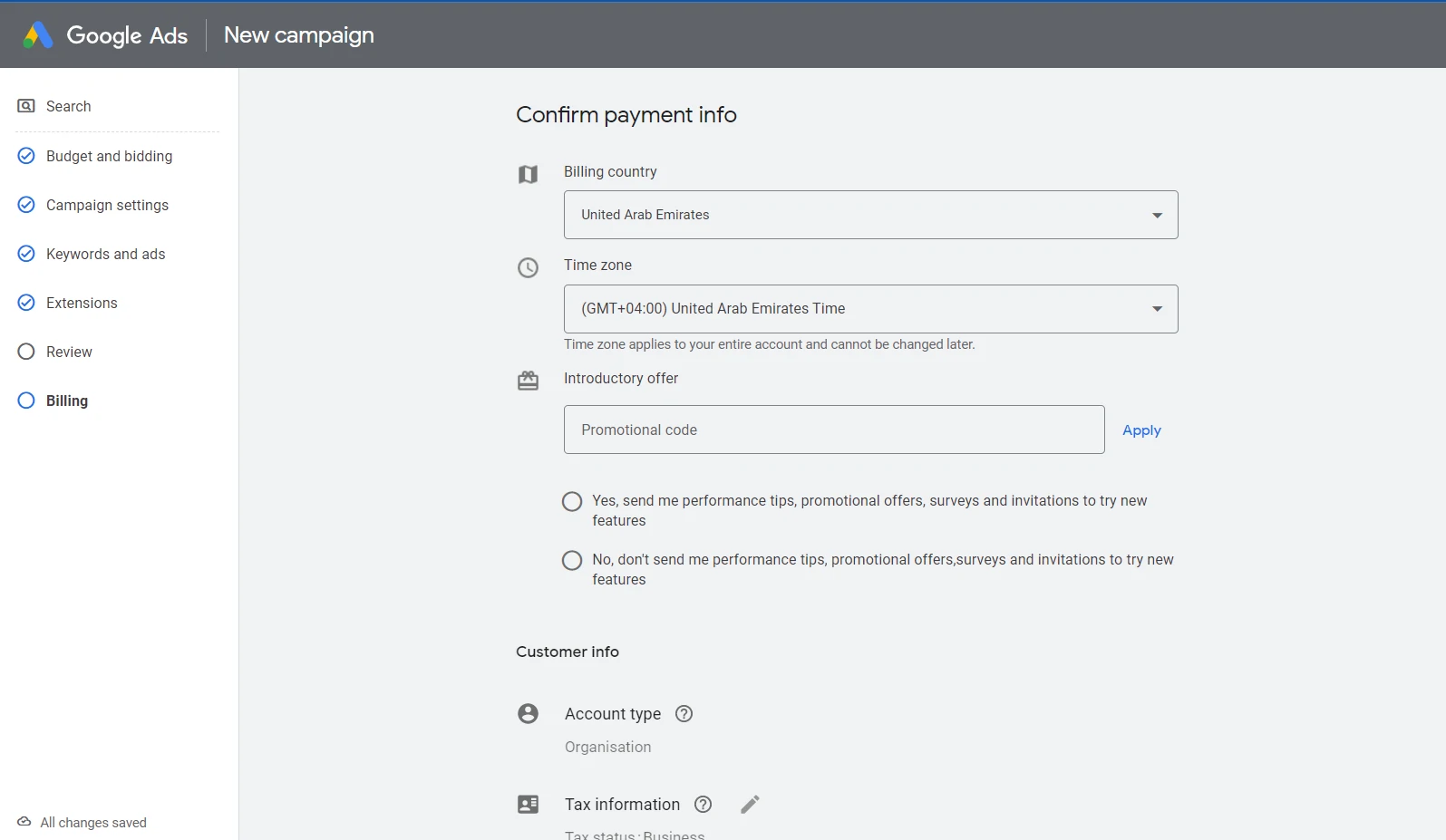Viewport: 1446px width, 840px height.
Task: Click the Time zone clock icon
Action: [528, 267]
